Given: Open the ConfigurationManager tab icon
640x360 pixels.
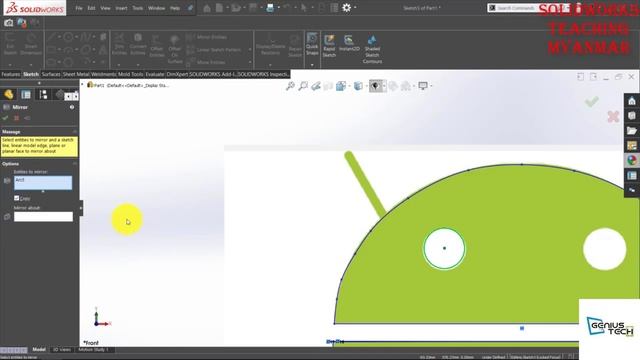Looking at the screenshot, I should [x=43, y=95].
